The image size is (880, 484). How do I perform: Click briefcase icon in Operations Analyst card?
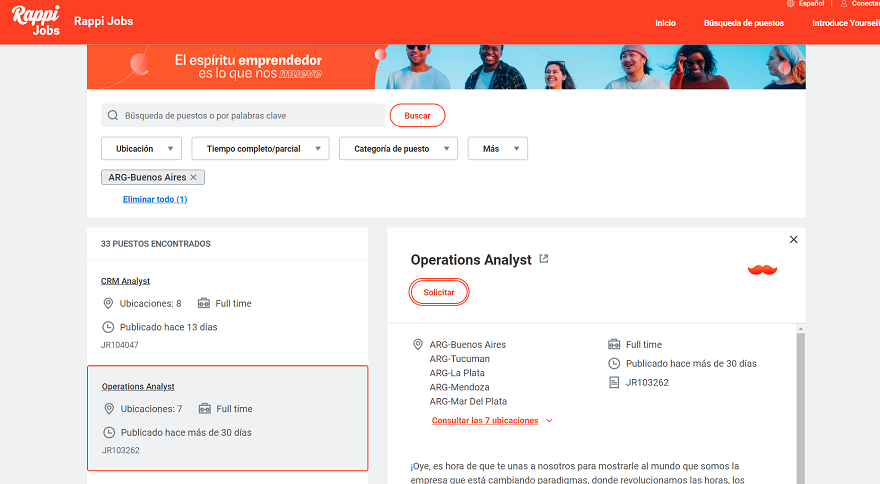pos(205,409)
